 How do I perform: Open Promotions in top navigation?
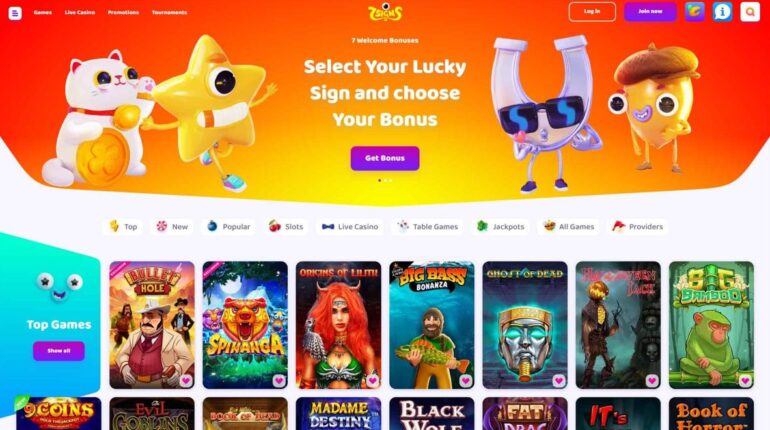point(123,12)
